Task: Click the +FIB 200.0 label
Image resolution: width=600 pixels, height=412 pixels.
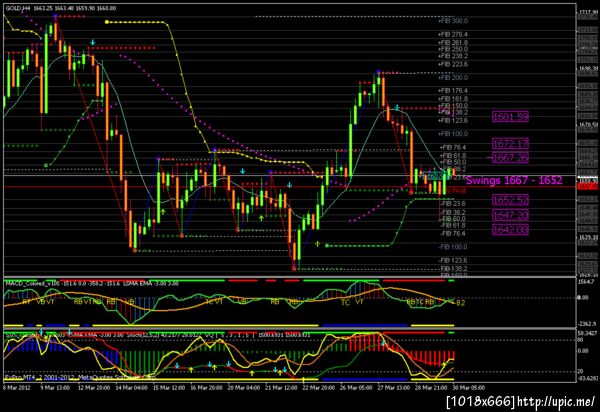Action: [x=453, y=78]
